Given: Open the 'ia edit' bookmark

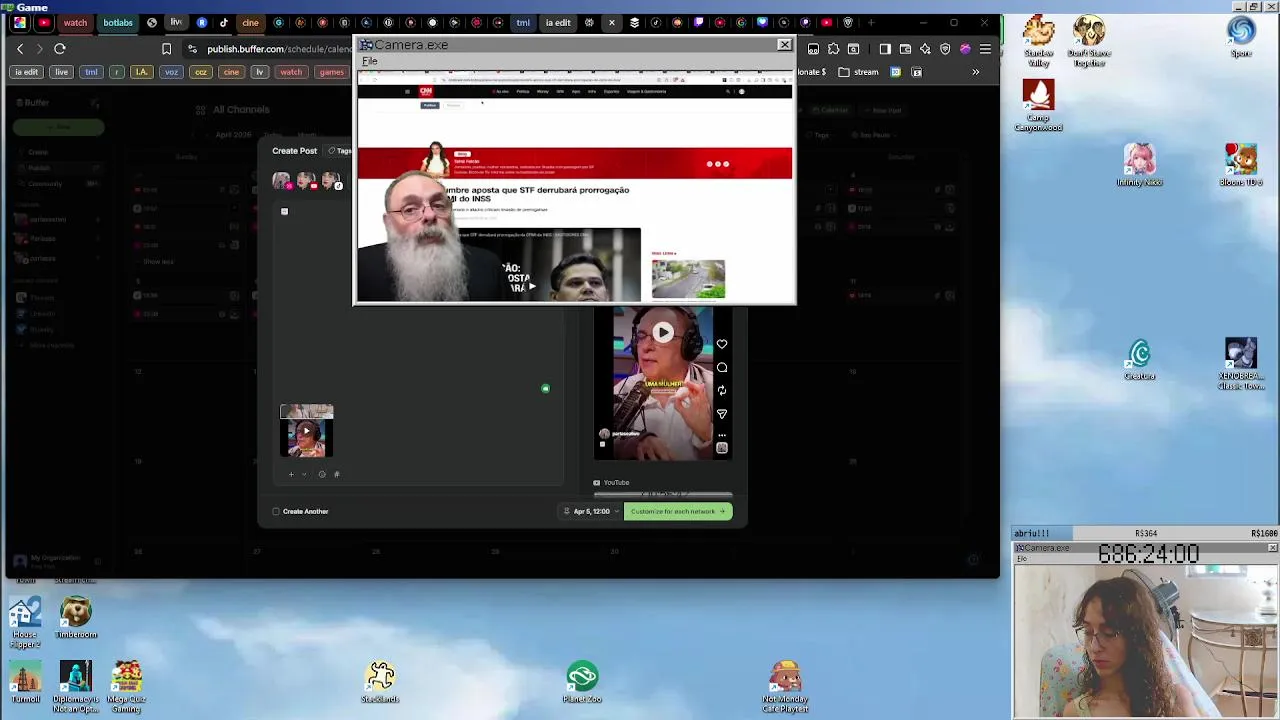Looking at the screenshot, I should [x=27, y=72].
